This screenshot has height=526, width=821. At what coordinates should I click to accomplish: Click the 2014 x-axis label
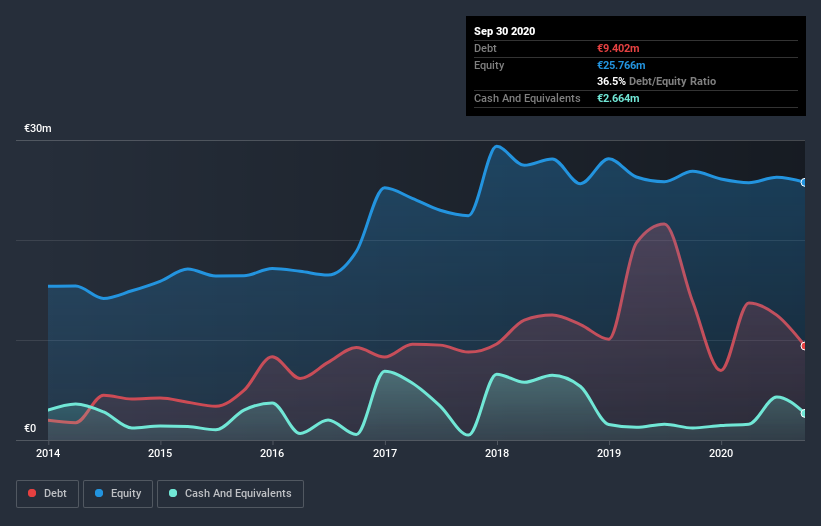48,453
